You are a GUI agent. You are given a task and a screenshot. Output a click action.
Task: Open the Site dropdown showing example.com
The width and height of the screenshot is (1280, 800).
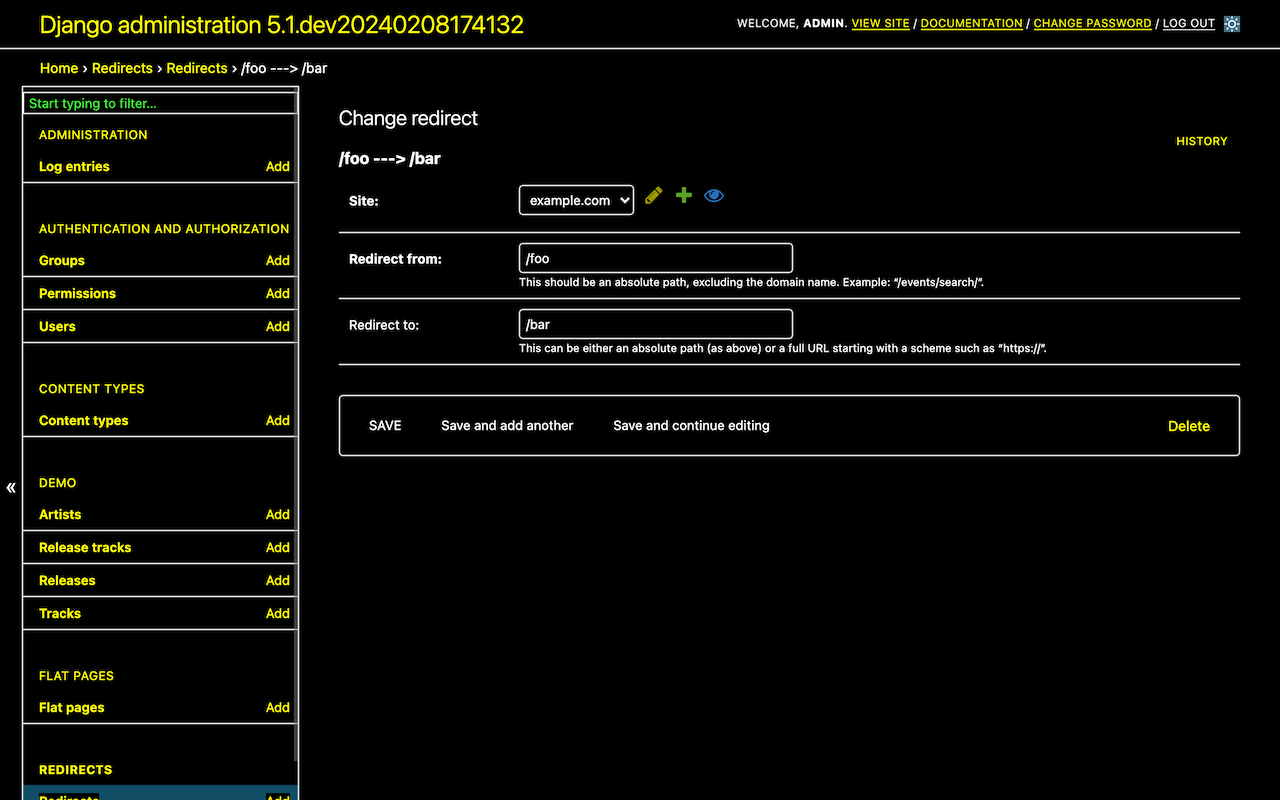click(x=576, y=200)
